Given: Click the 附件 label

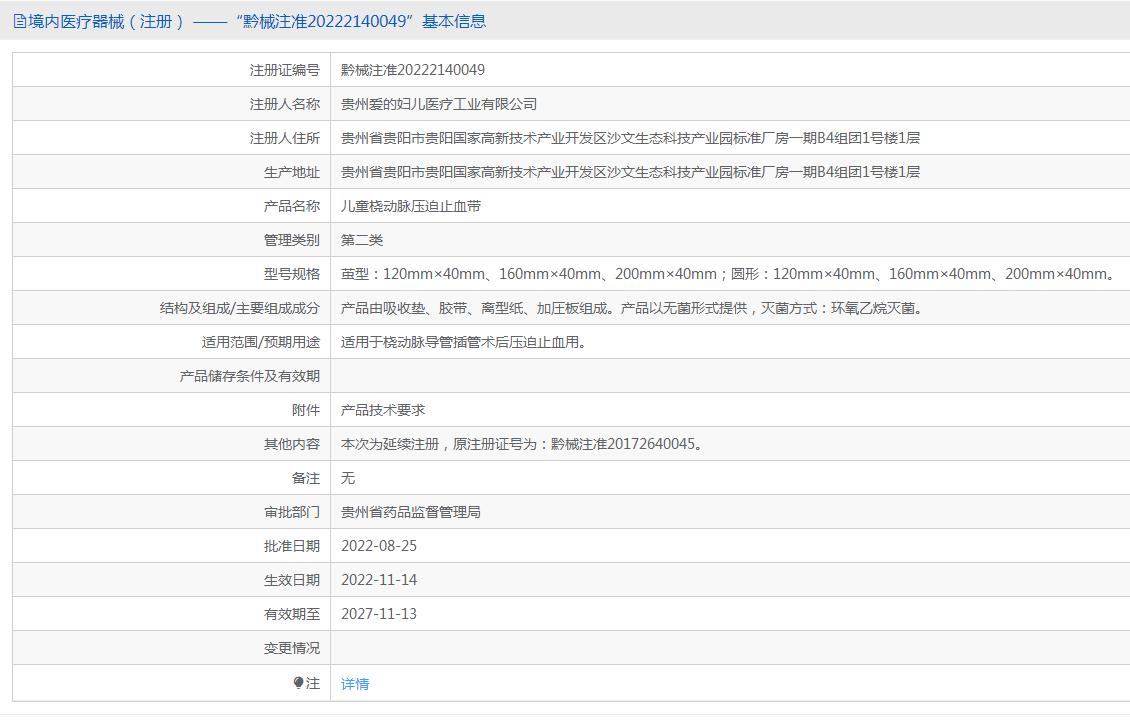Looking at the screenshot, I should pyautogui.click(x=306, y=410).
